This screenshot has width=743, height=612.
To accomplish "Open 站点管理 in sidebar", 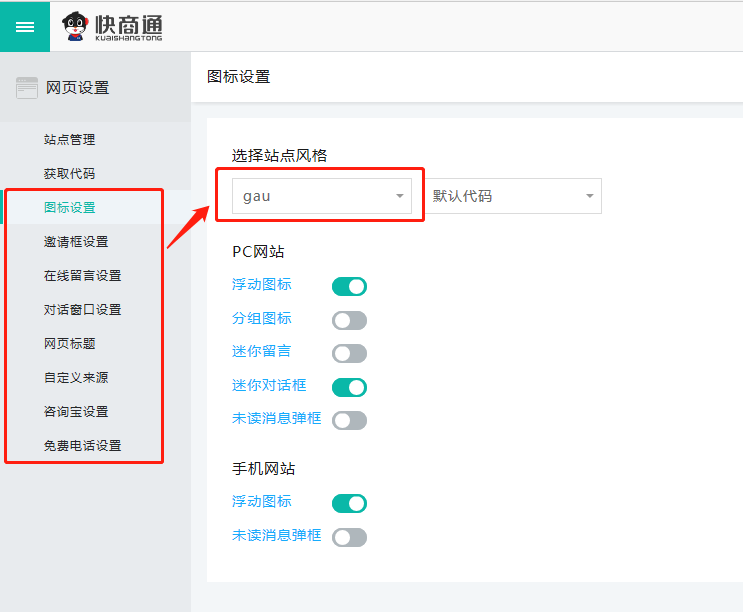I will pyautogui.click(x=70, y=140).
